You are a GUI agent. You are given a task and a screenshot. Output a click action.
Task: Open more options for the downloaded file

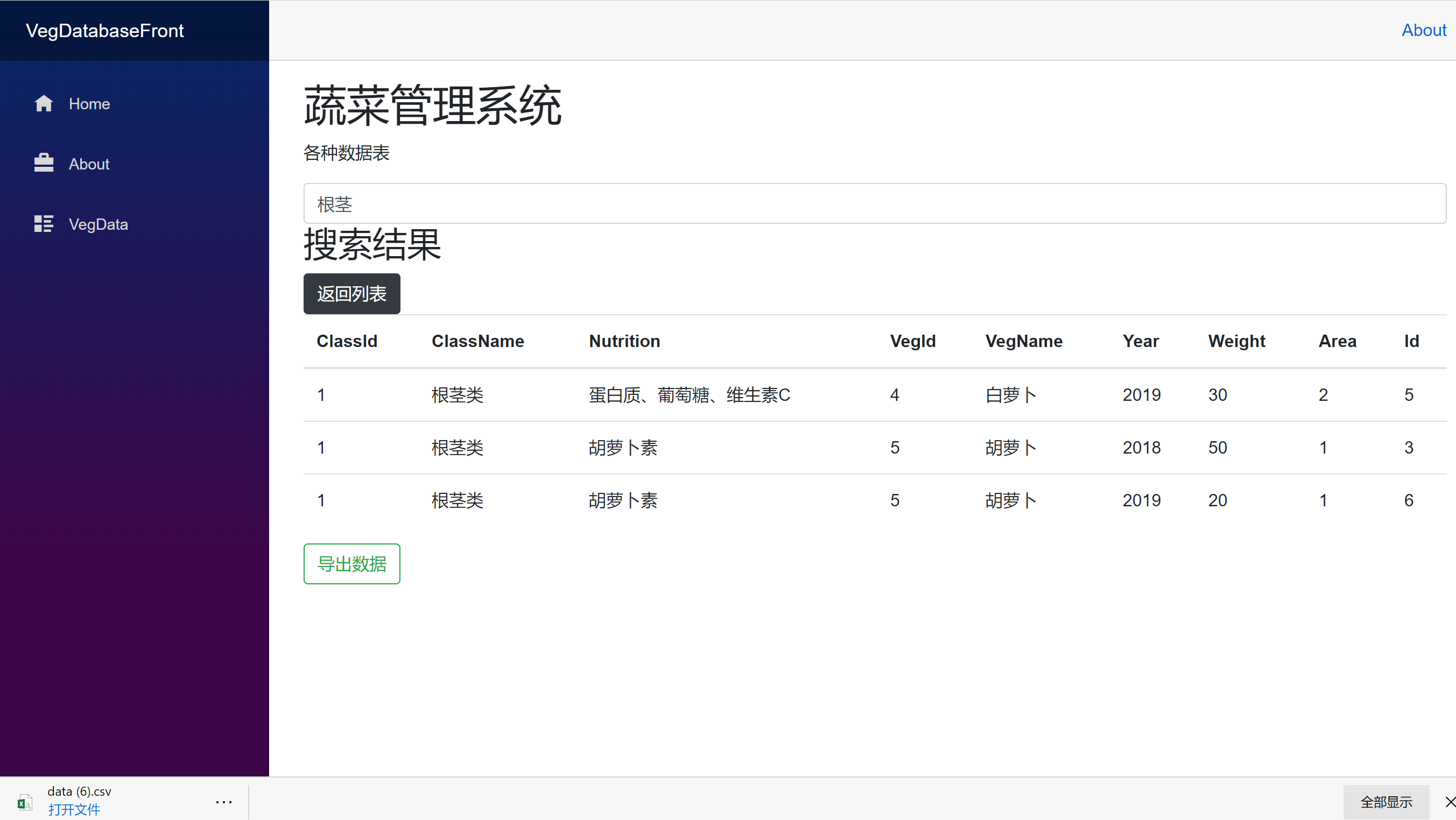(x=224, y=802)
